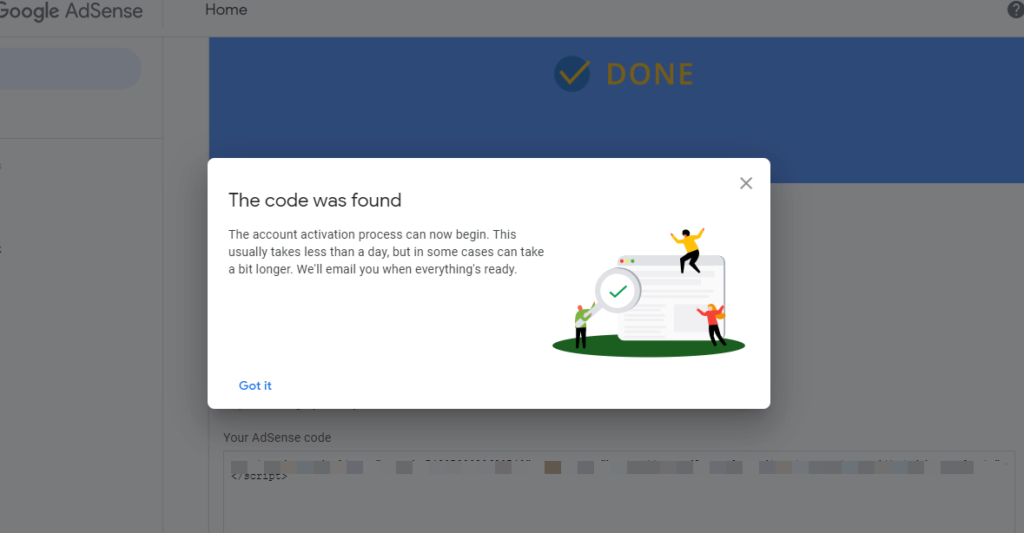Click the Google AdSense logo

pos(71,11)
